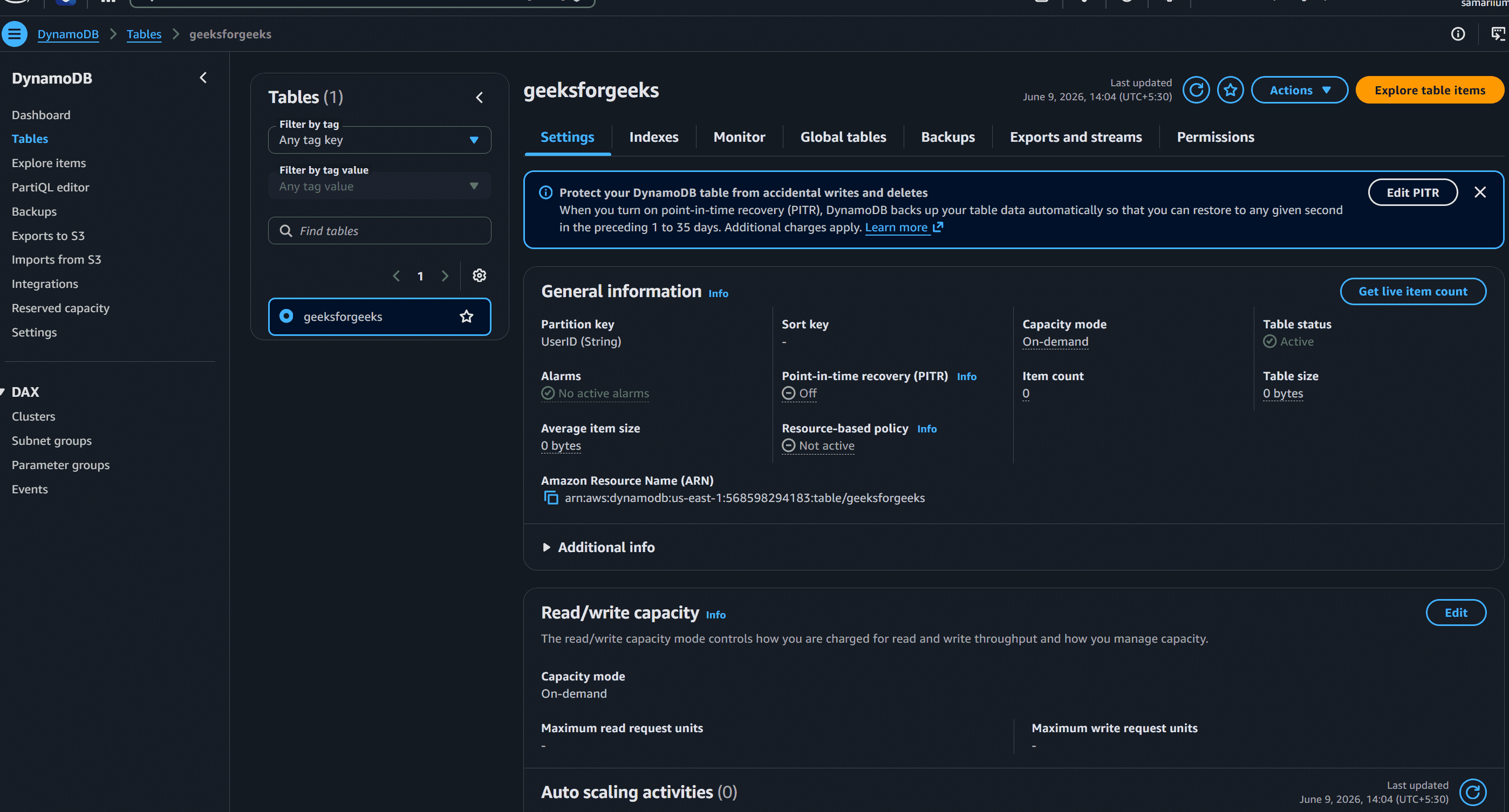Screen dimensions: 1509x812
Task: Open the Global tables tab
Action: pyautogui.click(x=843, y=137)
